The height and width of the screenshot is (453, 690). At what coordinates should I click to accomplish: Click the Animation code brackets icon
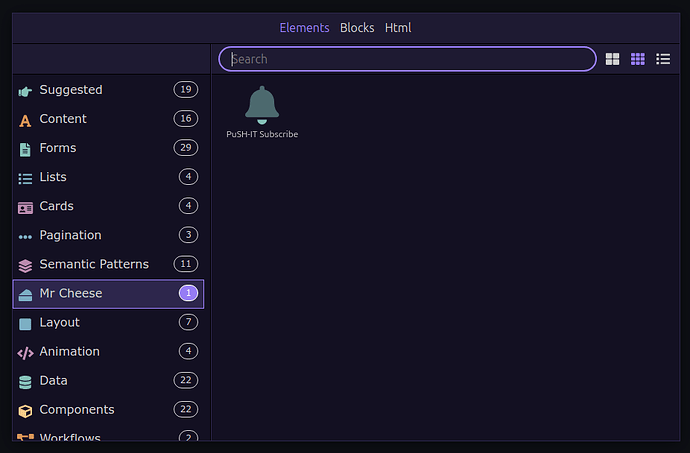click(x=25, y=353)
